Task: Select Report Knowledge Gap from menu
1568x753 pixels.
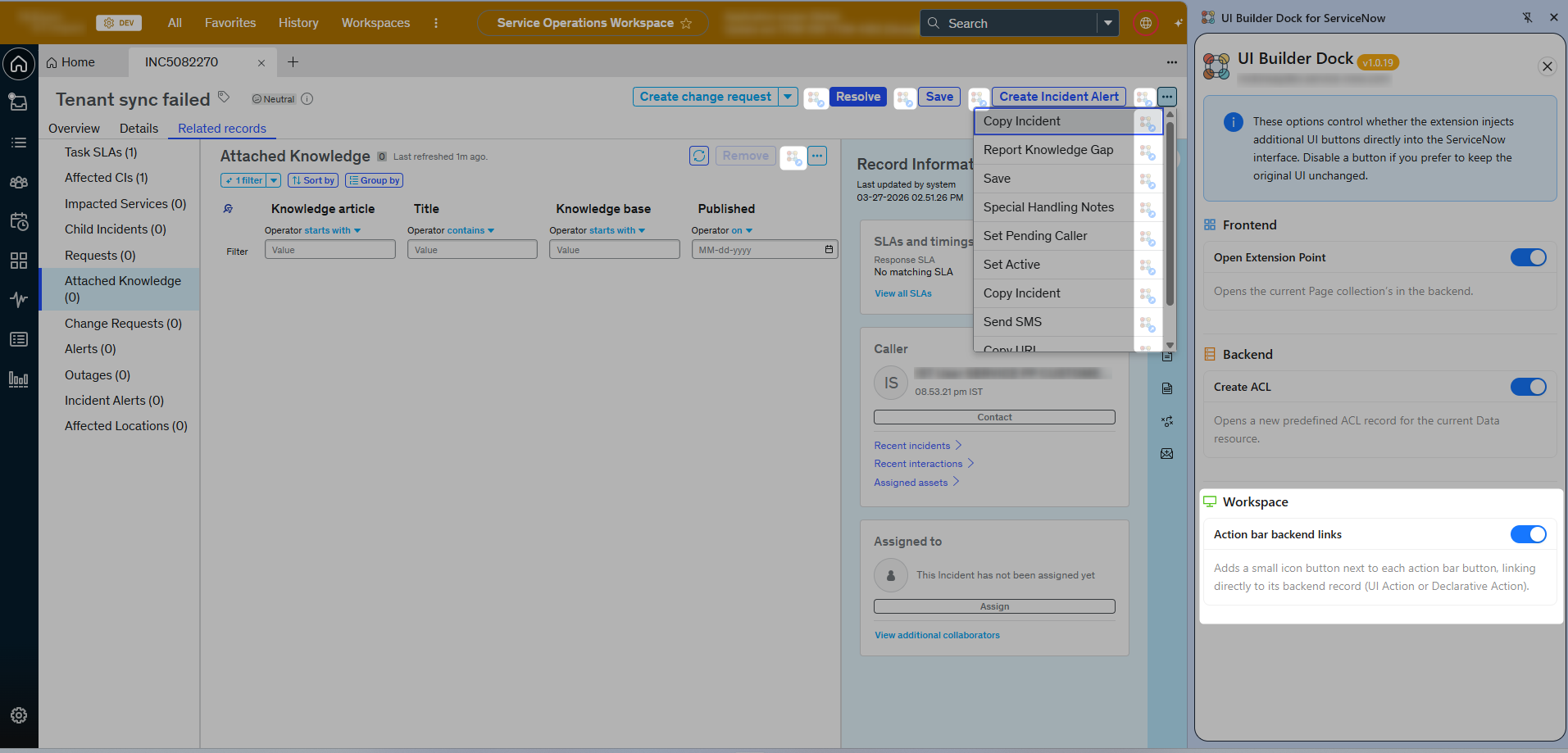Action: click(x=1048, y=150)
